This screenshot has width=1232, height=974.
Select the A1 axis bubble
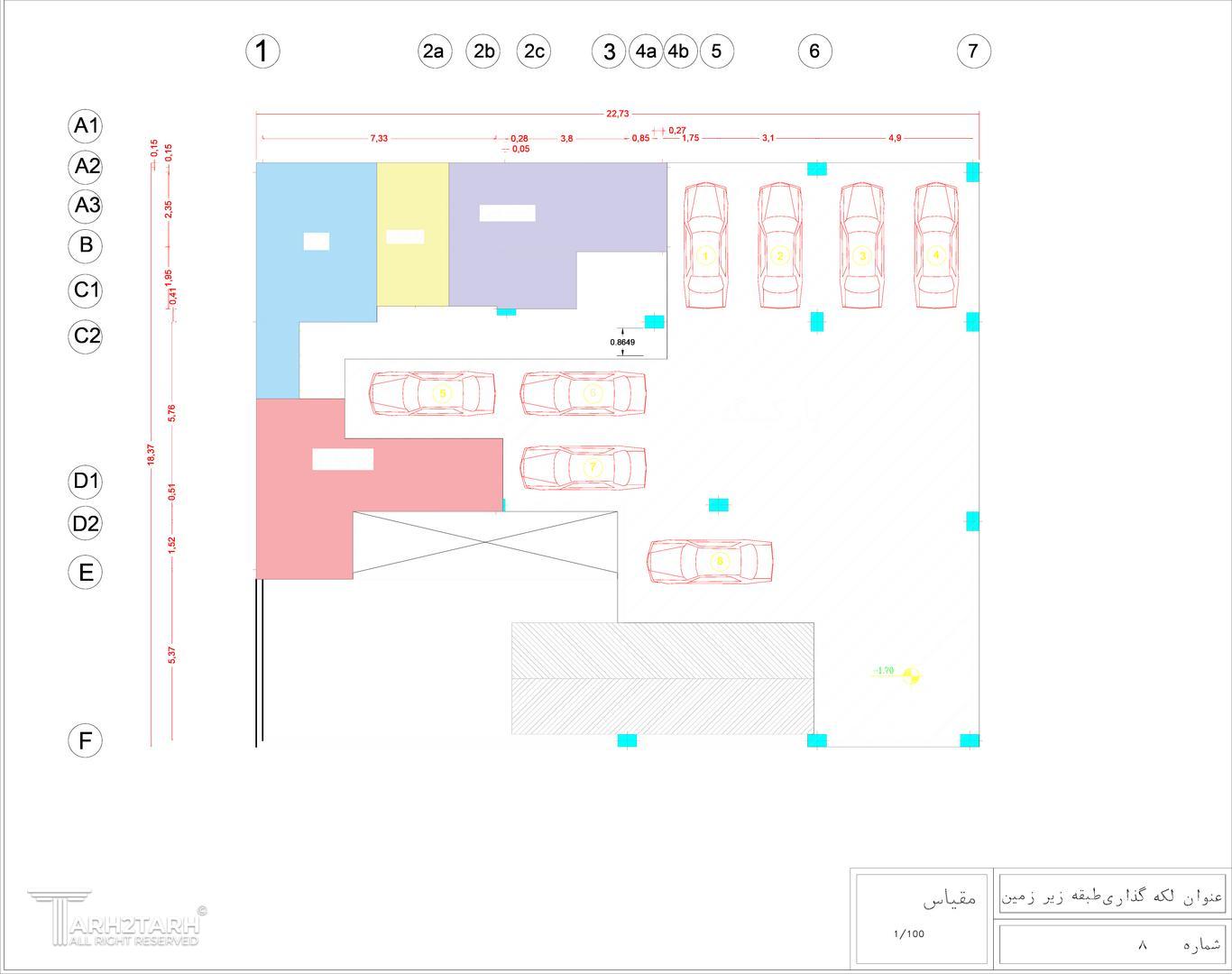(86, 125)
